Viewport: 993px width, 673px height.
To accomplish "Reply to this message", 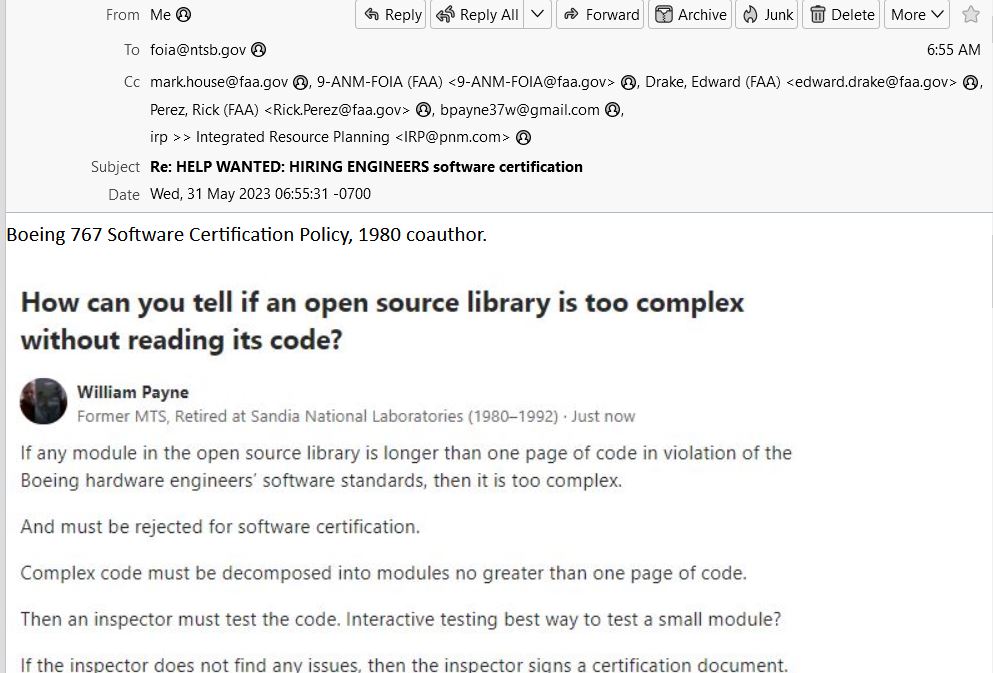I will (x=391, y=15).
